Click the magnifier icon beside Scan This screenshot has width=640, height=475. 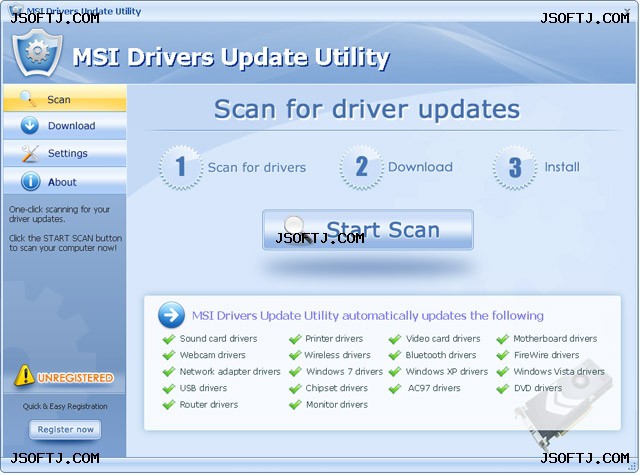[28, 99]
